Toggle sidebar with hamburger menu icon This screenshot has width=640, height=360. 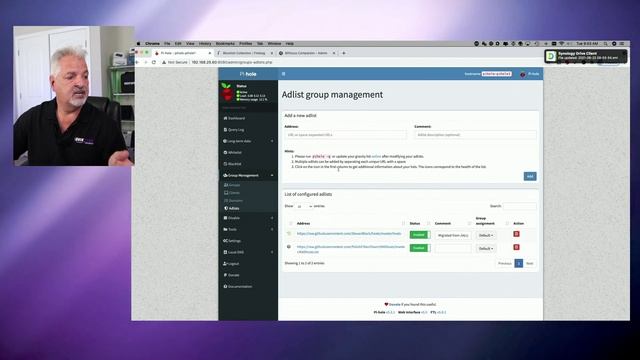(x=284, y=74)
